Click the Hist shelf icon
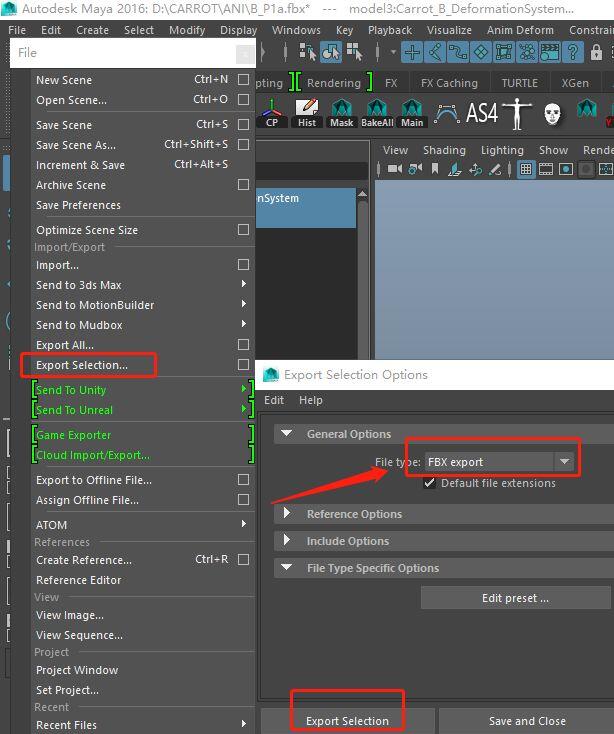Screen dimensions: 614x734 (307, 113)
